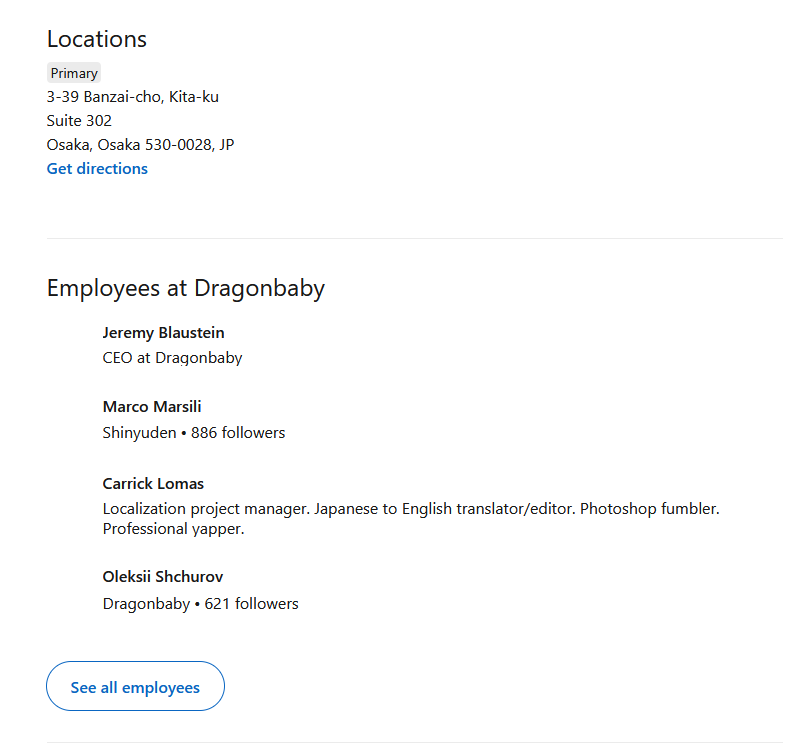Click the Get directions link
Image resolution: width=796 pixels, height=745 pixels.
coord(97,168)
